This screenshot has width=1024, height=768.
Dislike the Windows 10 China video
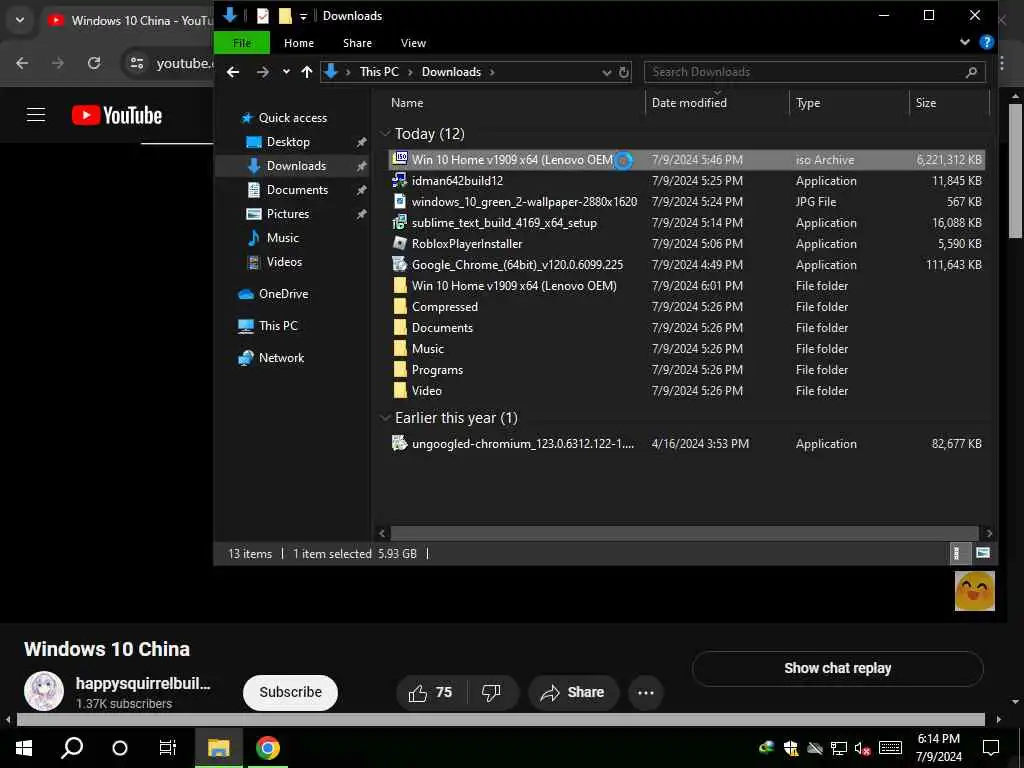point(491,692)
